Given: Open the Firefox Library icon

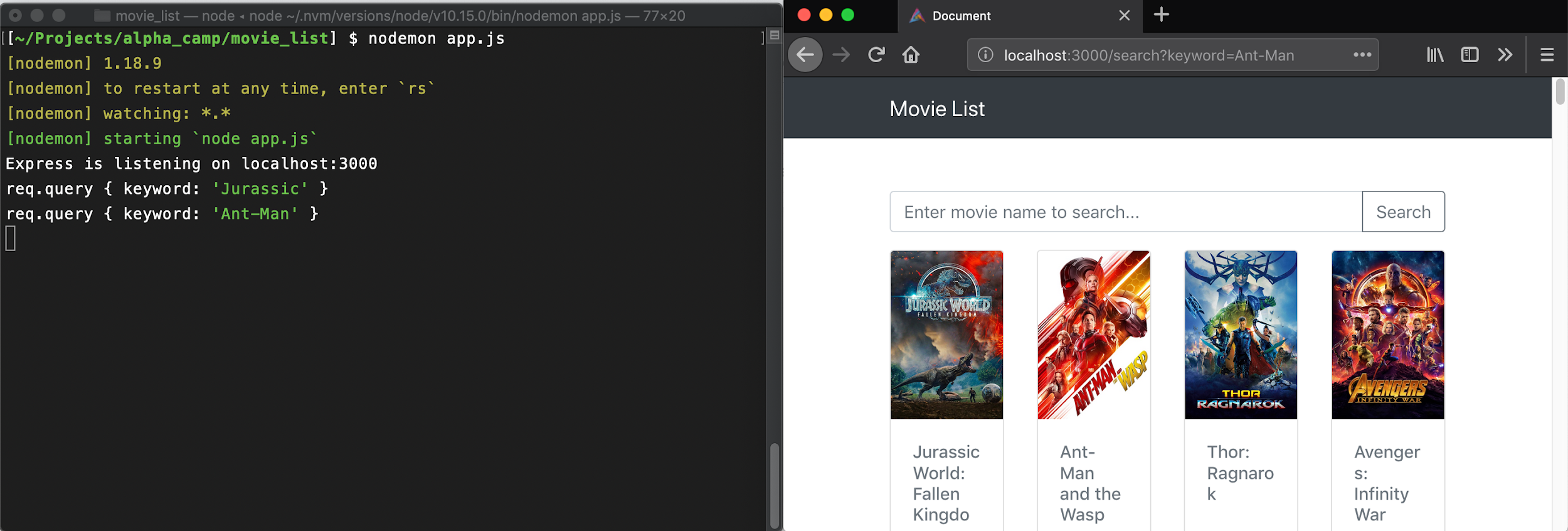Looking at the screenshot, I should 1434,55.
